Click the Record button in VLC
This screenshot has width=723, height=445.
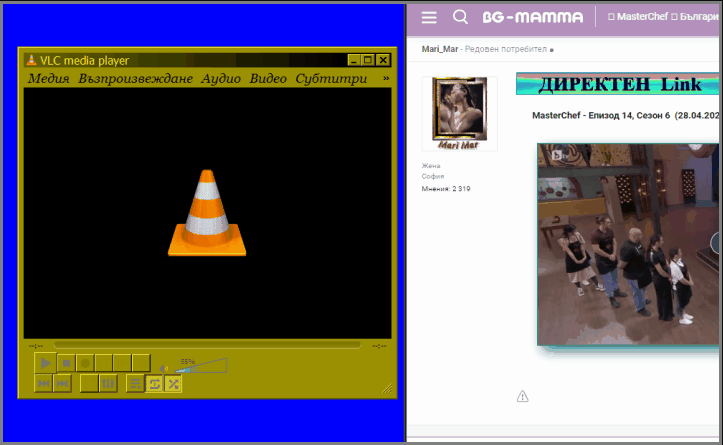point(86,363)
